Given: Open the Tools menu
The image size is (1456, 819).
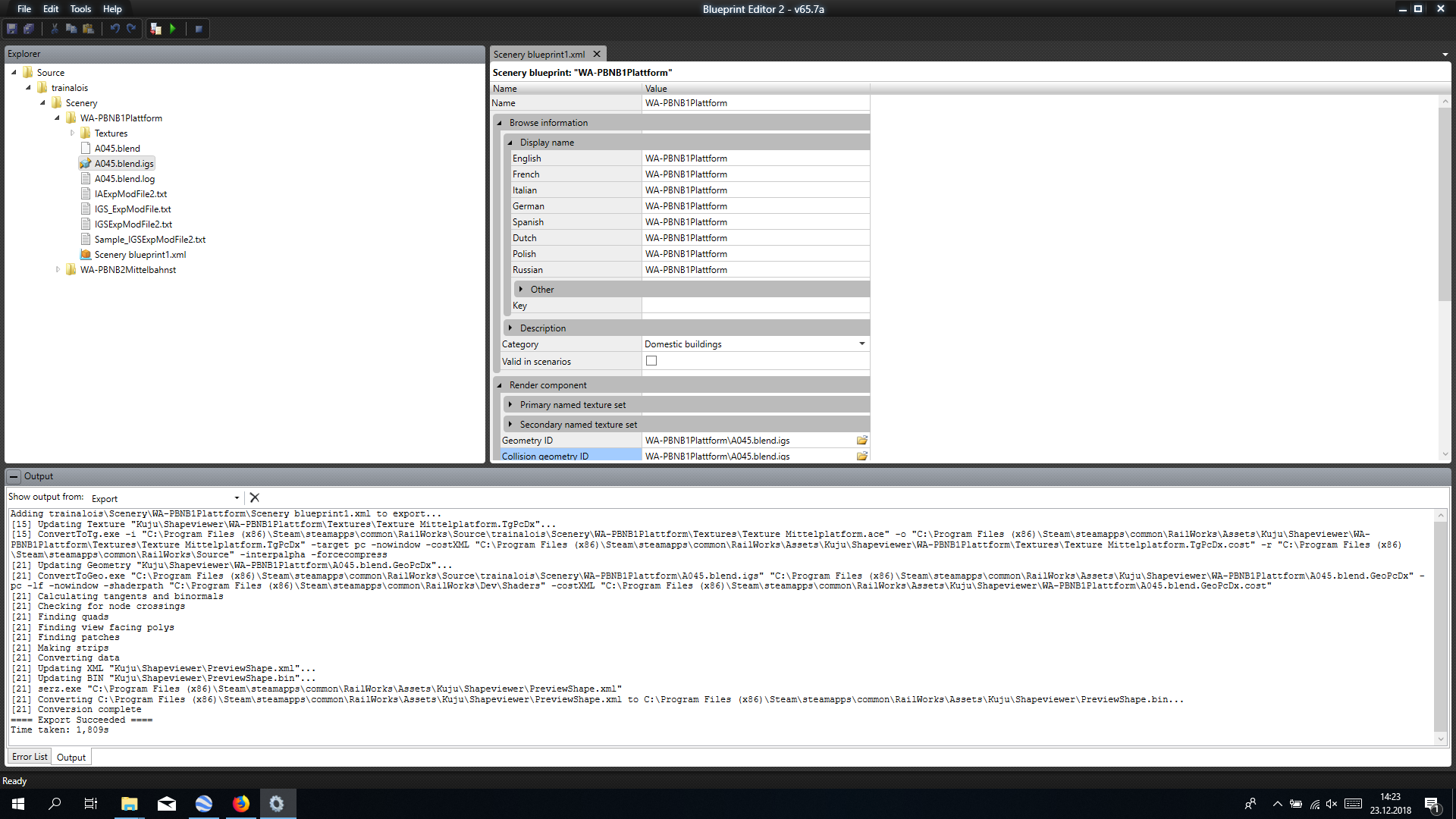Looking at the screenshot, I should (80, 9).
